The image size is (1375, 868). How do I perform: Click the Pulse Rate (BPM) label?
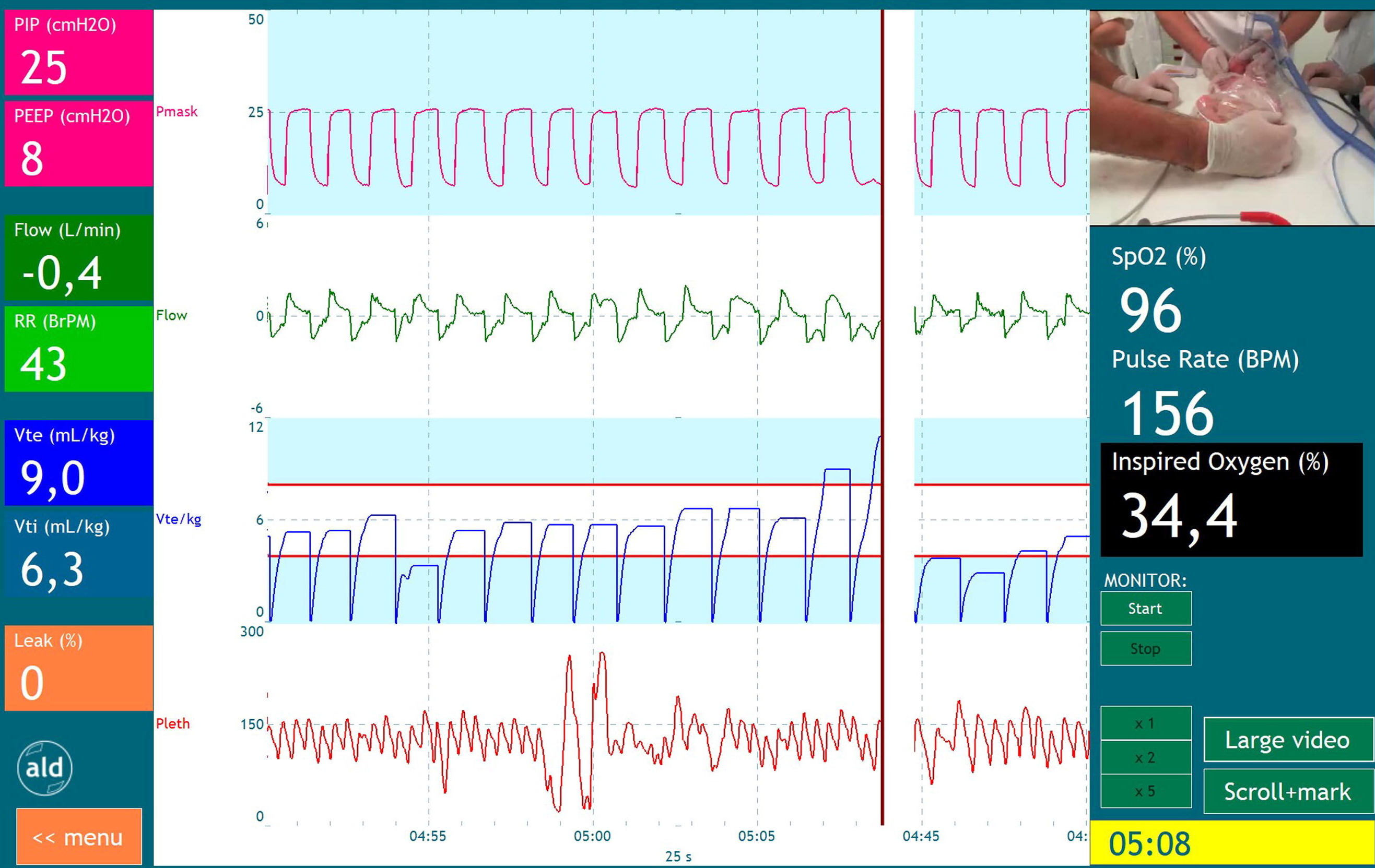coord(1205,360)
